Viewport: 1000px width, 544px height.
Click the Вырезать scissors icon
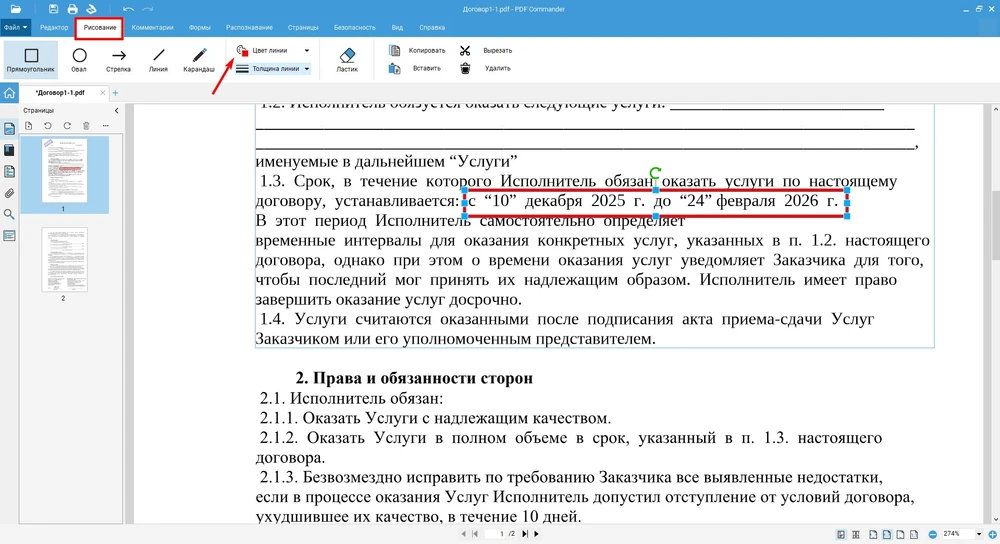[x=466, y=50]
